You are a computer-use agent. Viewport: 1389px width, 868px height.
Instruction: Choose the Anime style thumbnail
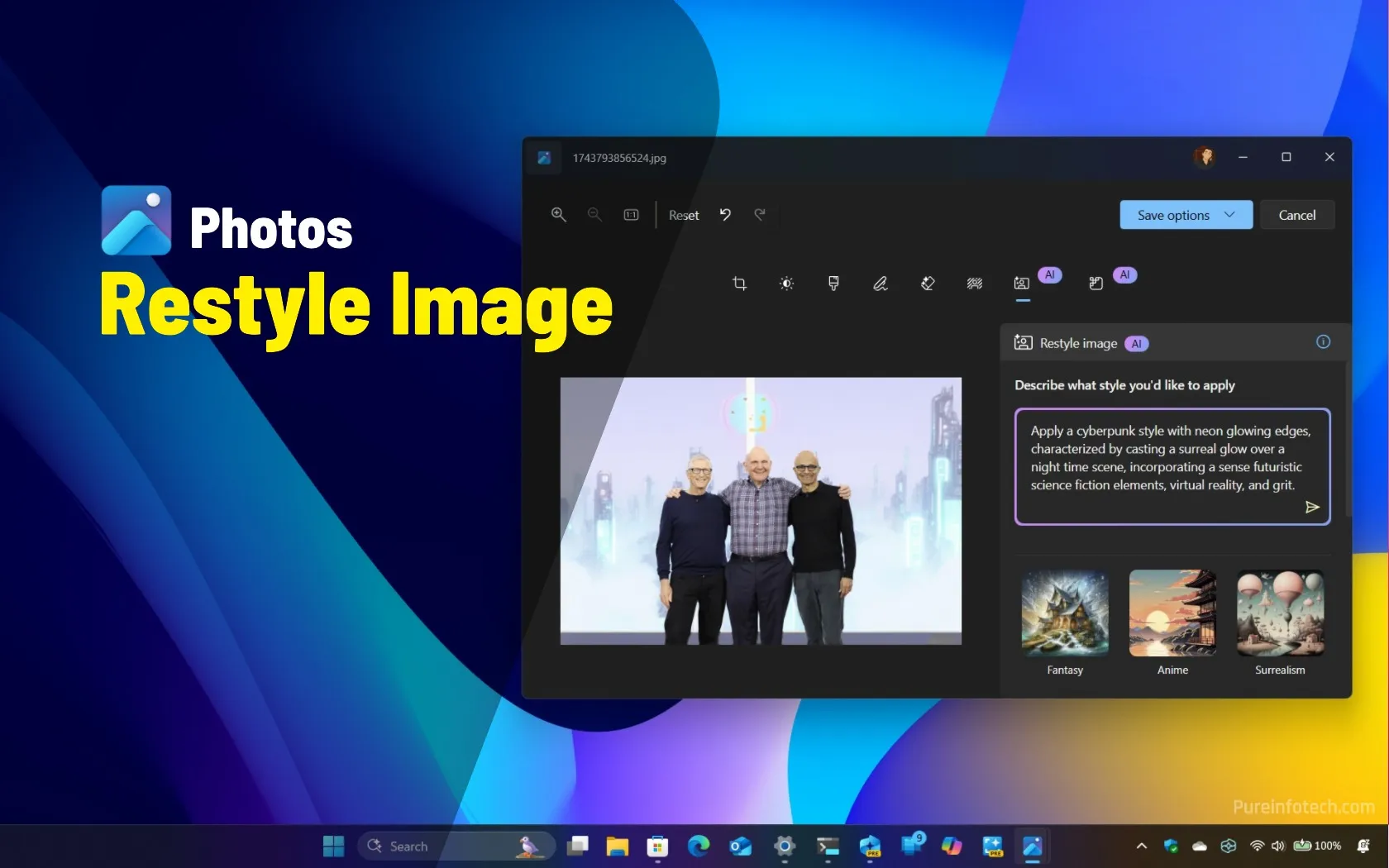(x=1172, y=613)
